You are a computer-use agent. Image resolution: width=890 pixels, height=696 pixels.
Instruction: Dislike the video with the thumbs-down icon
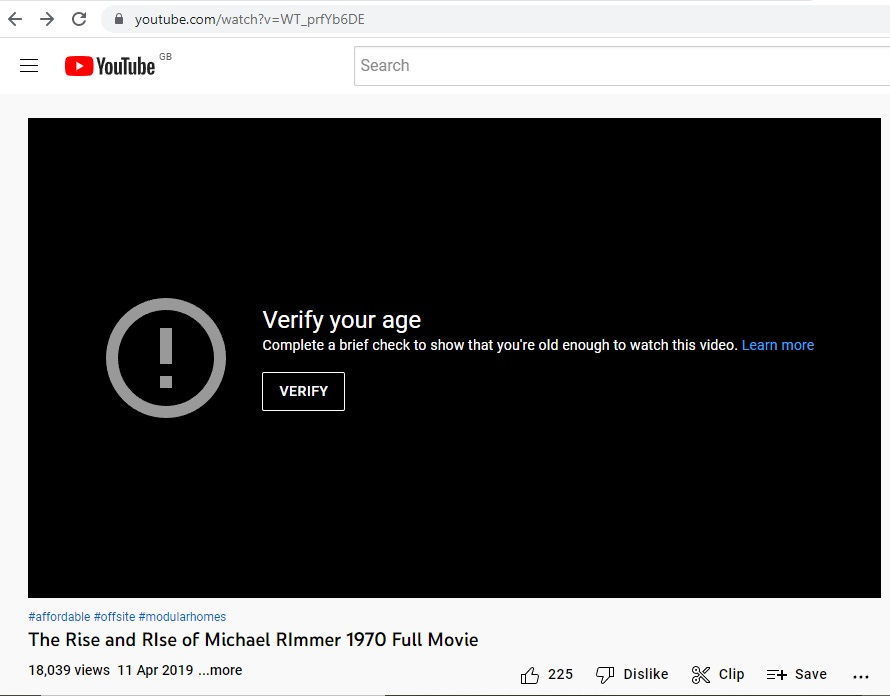[605, 675]
